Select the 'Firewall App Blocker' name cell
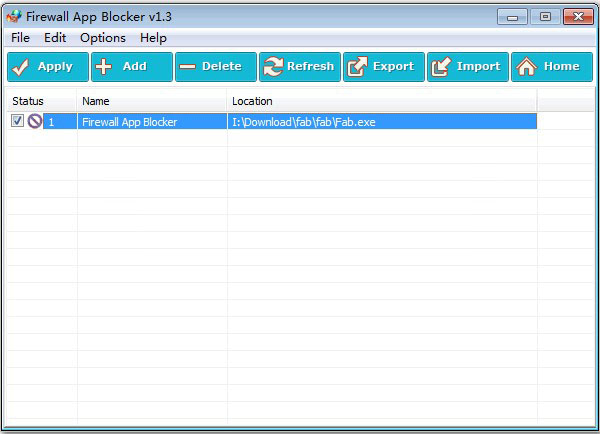The image size is (600, 434). point(152,122)
